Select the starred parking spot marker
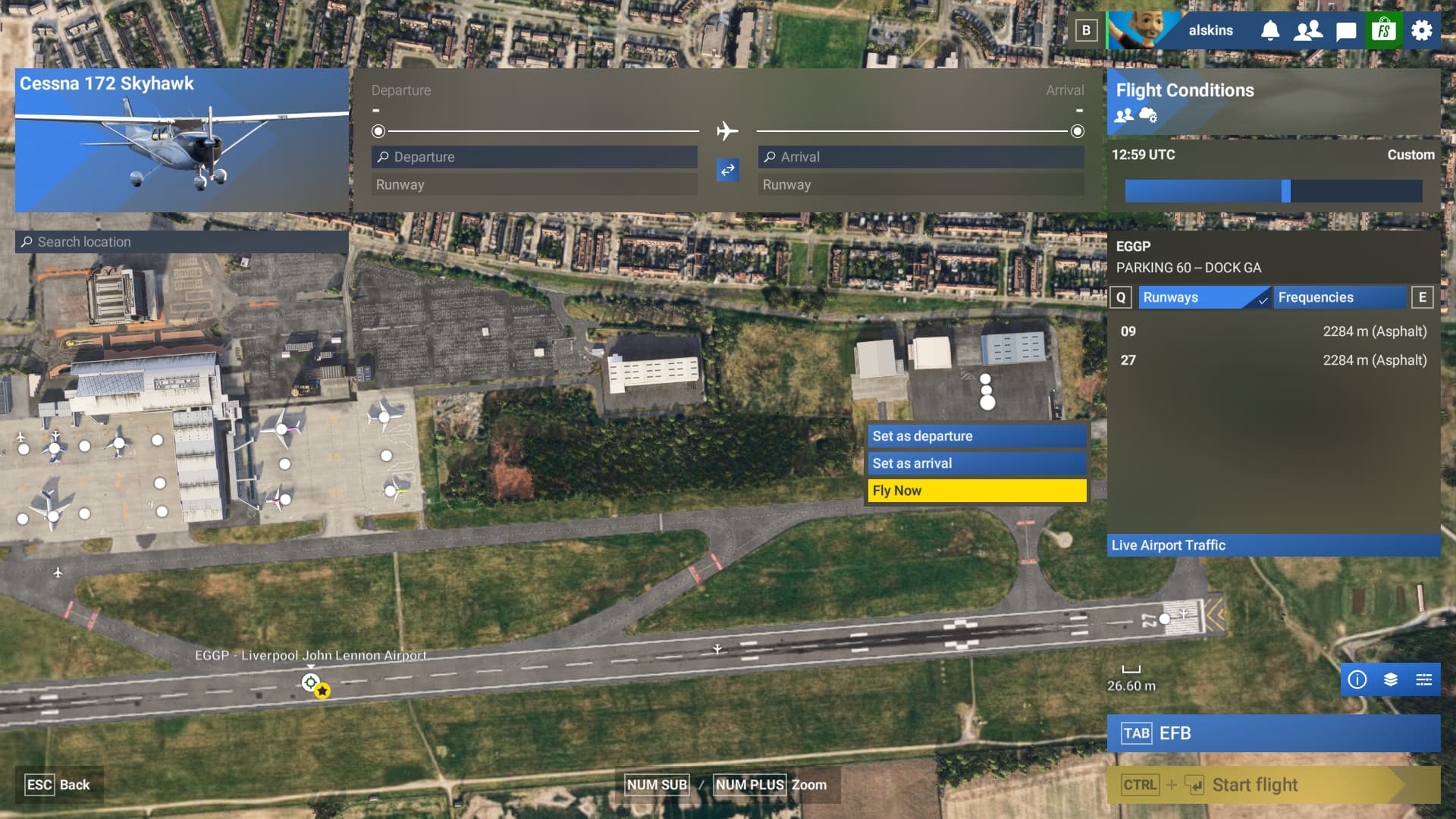1456x819 pixels. pos(322,691)
